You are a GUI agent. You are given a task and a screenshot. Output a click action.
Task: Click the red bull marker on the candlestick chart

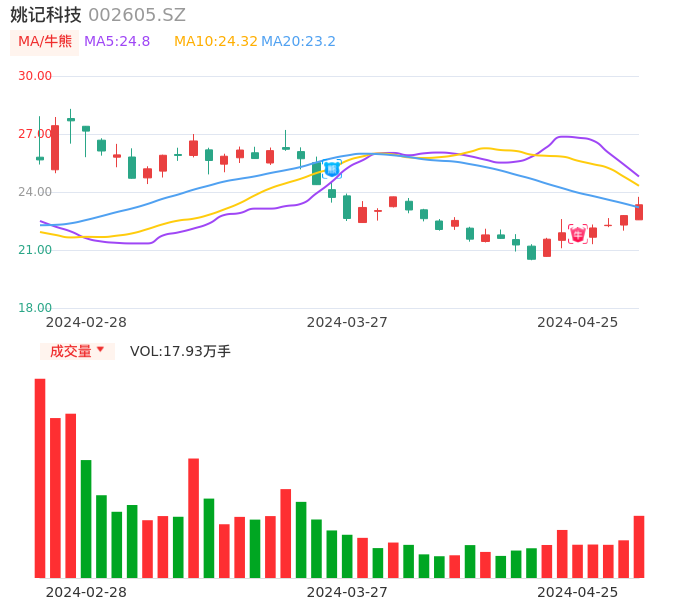pos(578,234)
